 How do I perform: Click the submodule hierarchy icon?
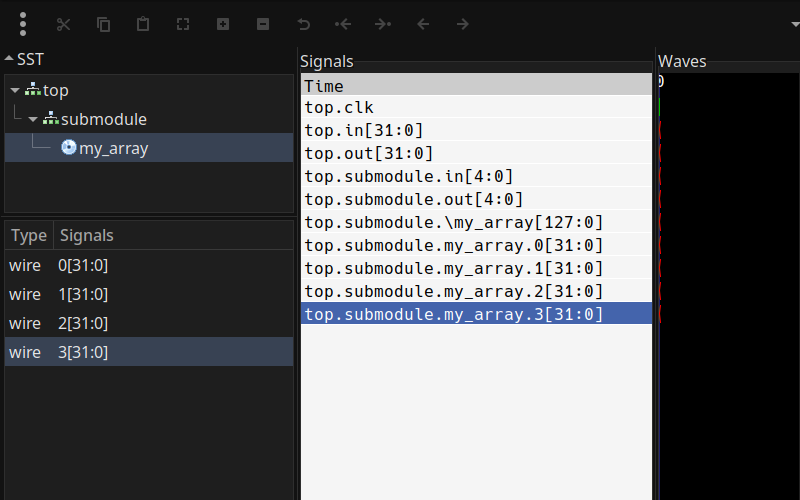pos(51,118)
